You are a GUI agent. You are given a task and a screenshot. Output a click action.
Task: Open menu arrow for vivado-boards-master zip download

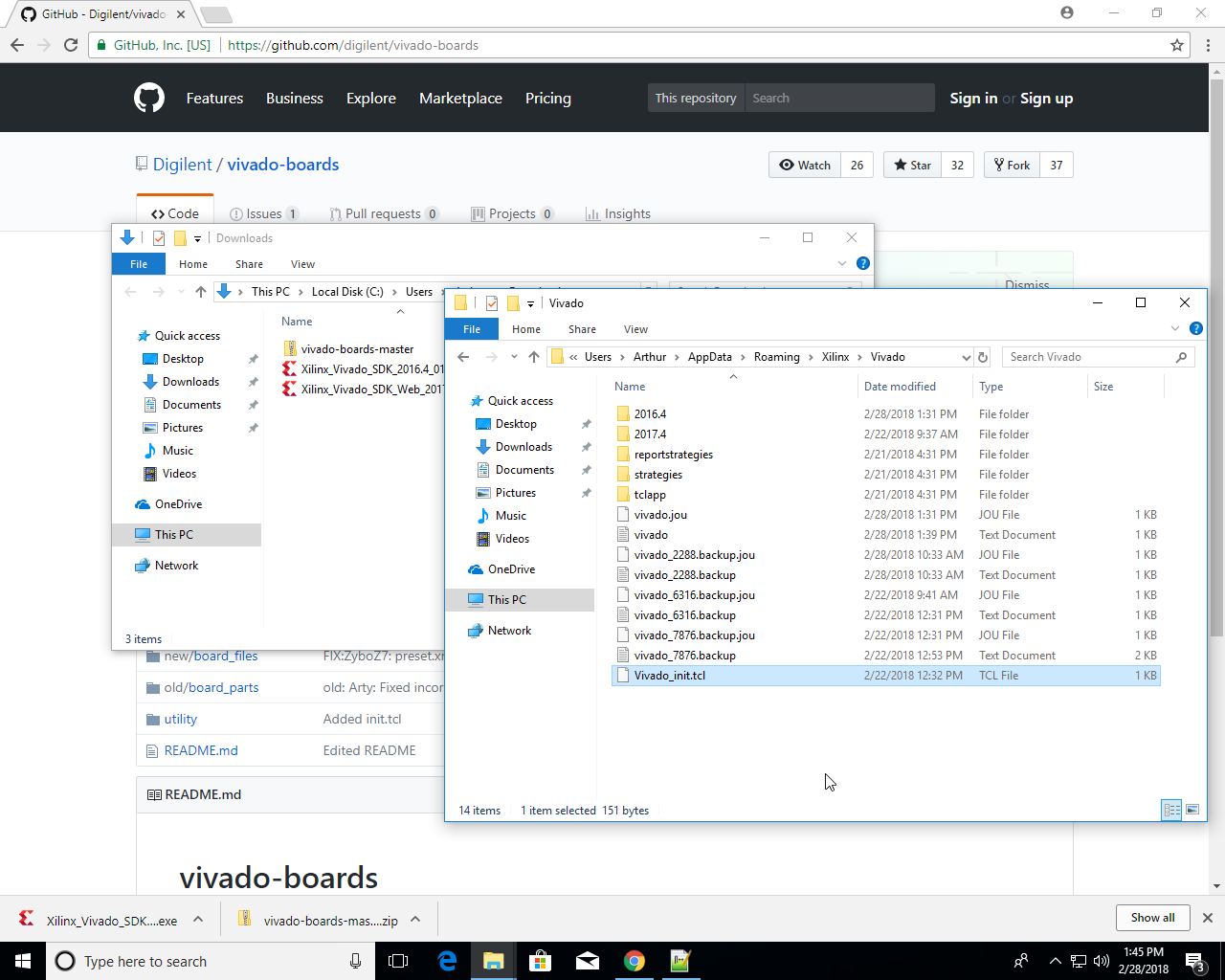point(415,919)
